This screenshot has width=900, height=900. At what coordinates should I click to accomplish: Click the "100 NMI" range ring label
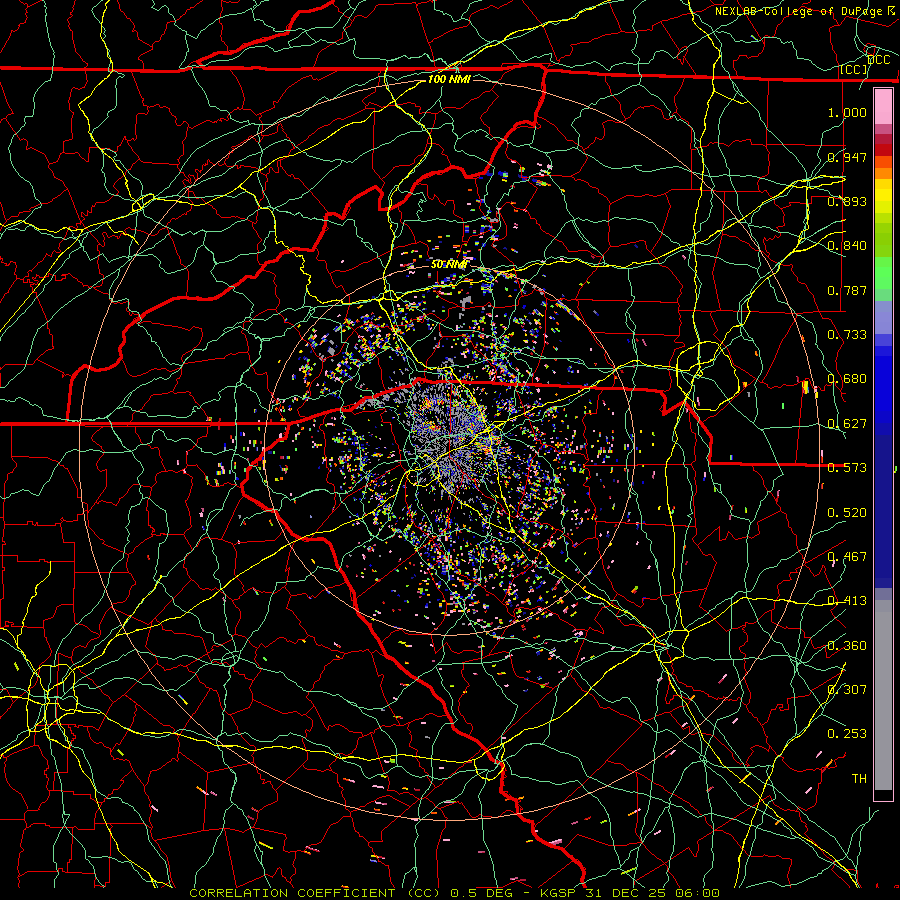449,79
